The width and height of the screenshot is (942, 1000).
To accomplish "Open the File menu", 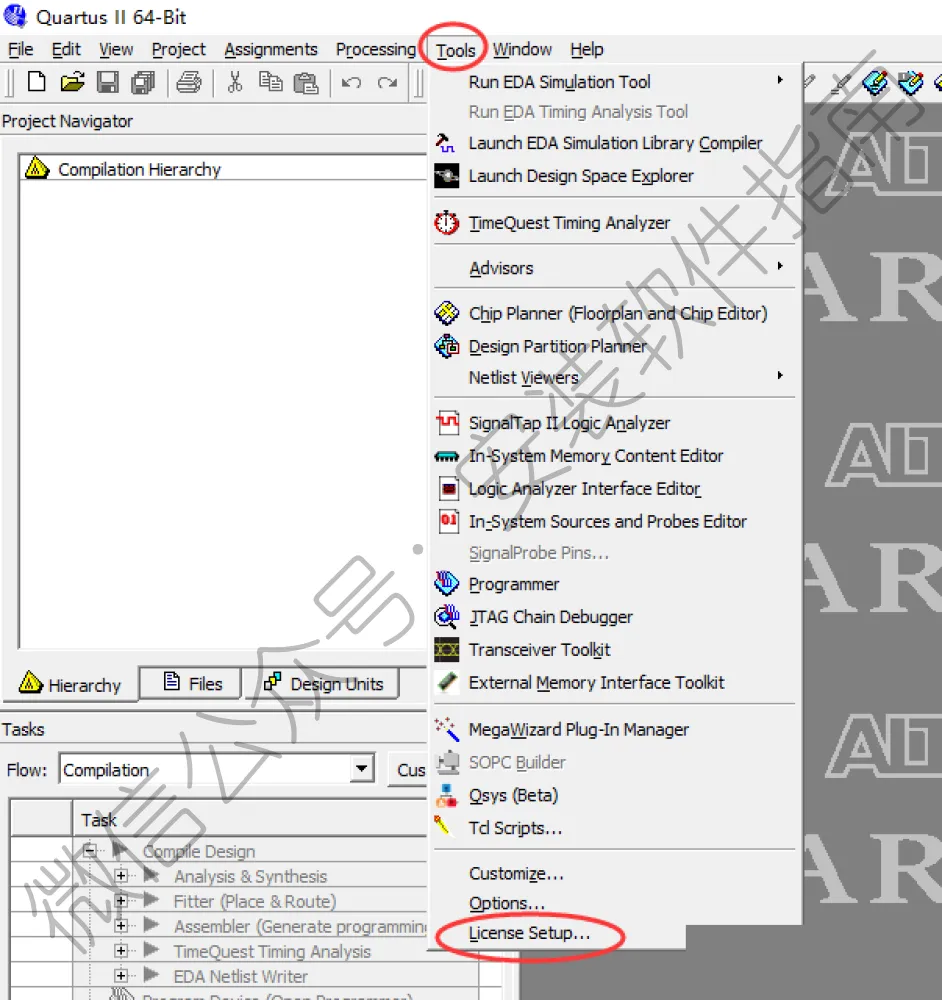I will [20, 49].
